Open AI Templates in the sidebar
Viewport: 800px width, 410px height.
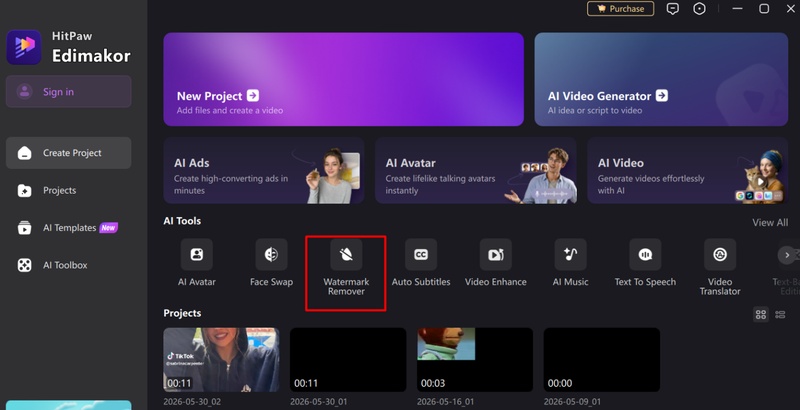tap(68, 227)
